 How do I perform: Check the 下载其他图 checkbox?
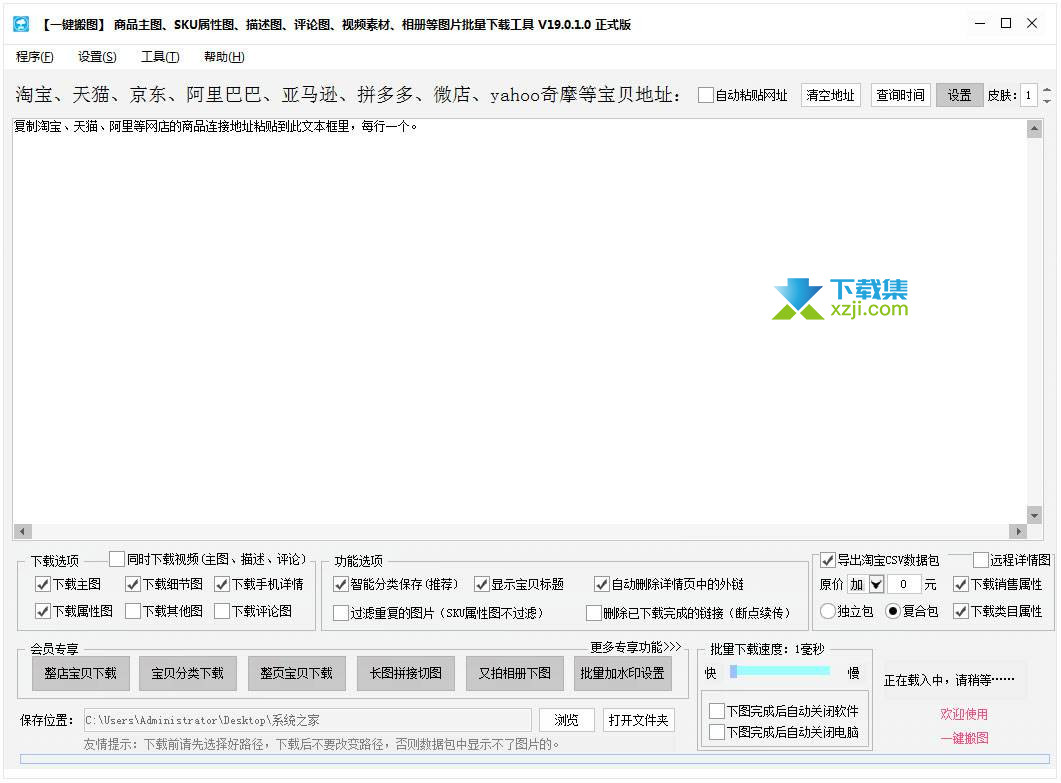point(133,611)
